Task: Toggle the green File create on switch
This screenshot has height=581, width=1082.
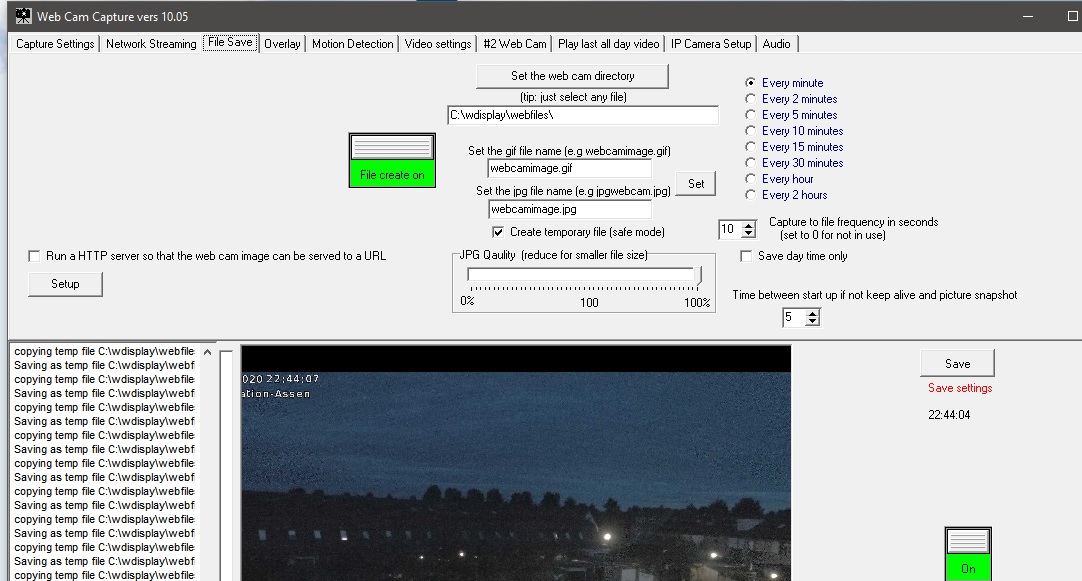Action: point(392,160)
